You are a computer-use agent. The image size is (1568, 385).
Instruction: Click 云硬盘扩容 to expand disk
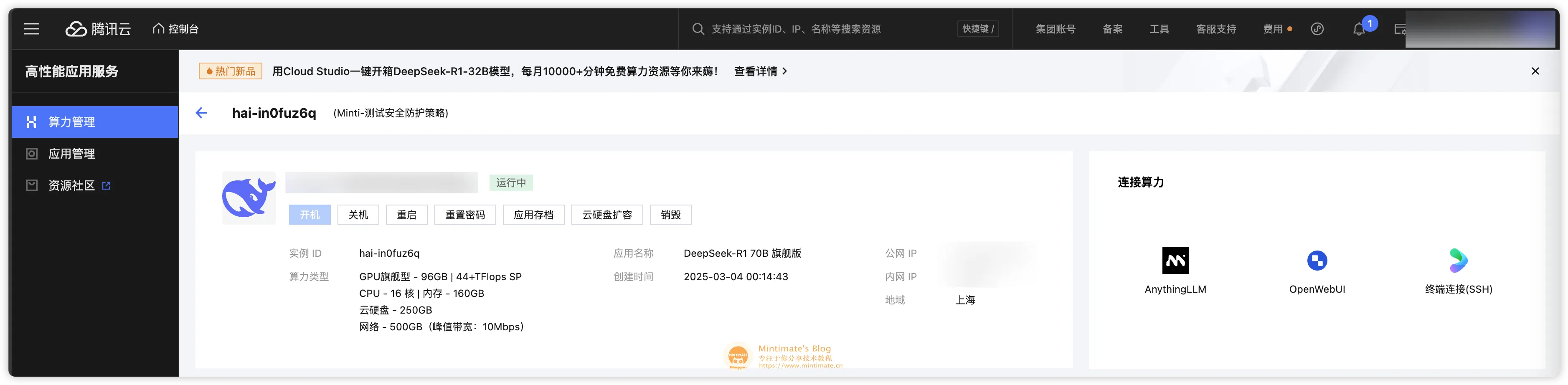coord(607,214)
